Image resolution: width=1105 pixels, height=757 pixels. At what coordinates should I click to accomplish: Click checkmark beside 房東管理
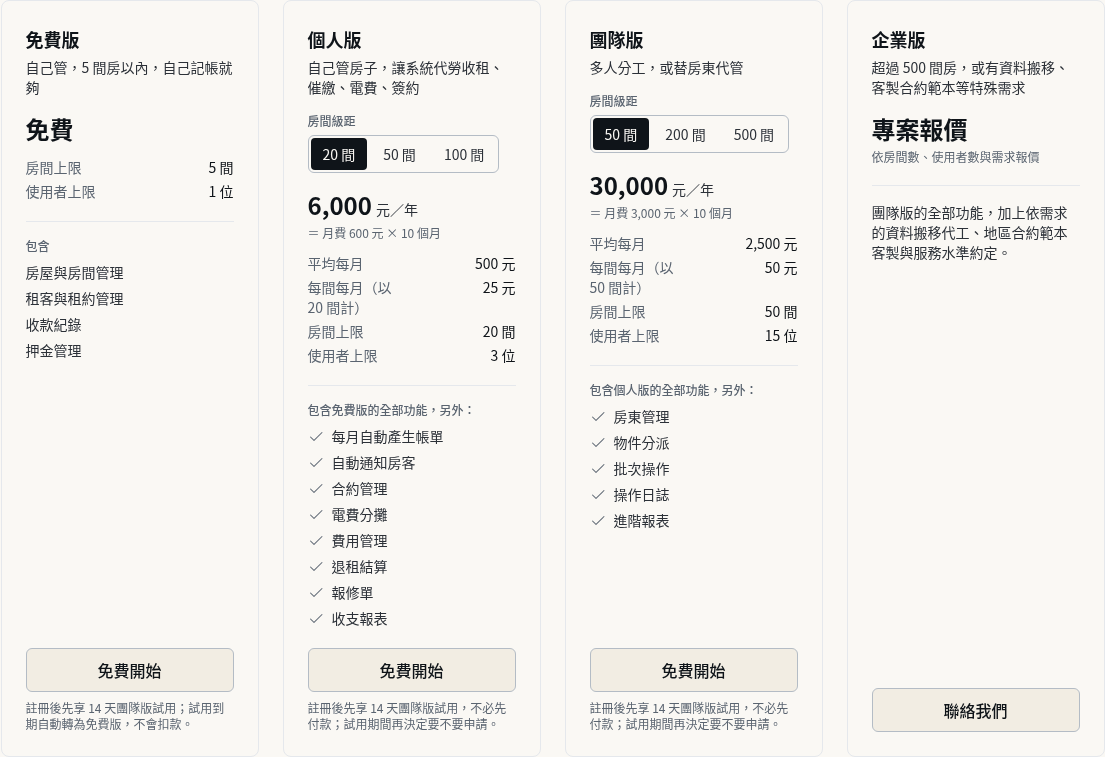[x=598, y=417]
